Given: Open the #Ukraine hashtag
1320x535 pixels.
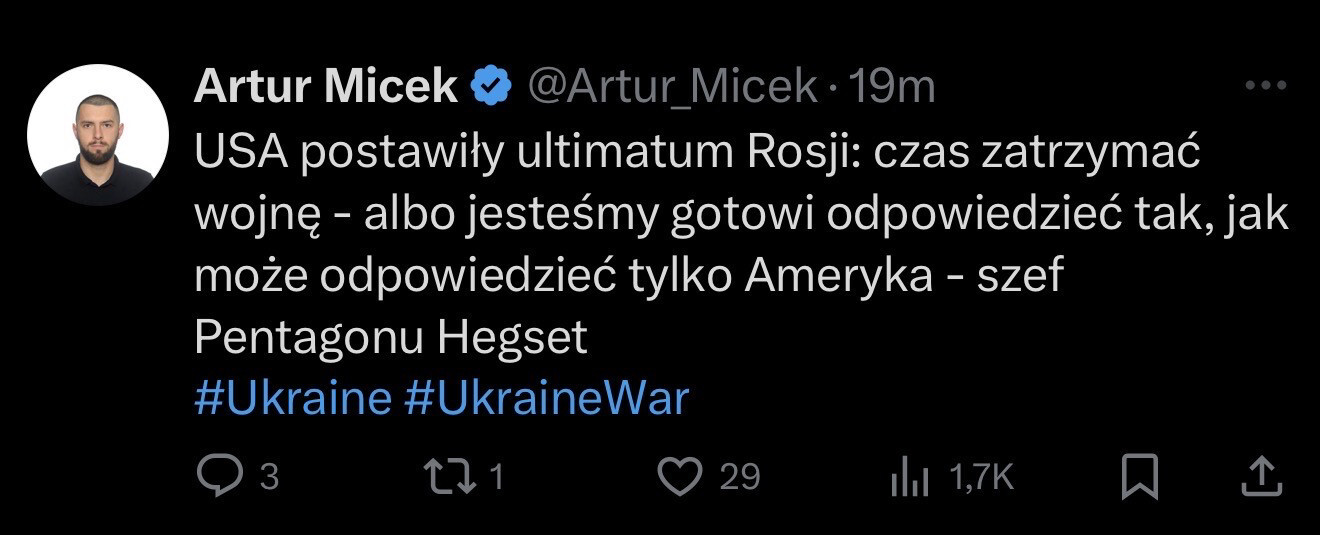Looking at the screenshot, I should coord(292,398).
